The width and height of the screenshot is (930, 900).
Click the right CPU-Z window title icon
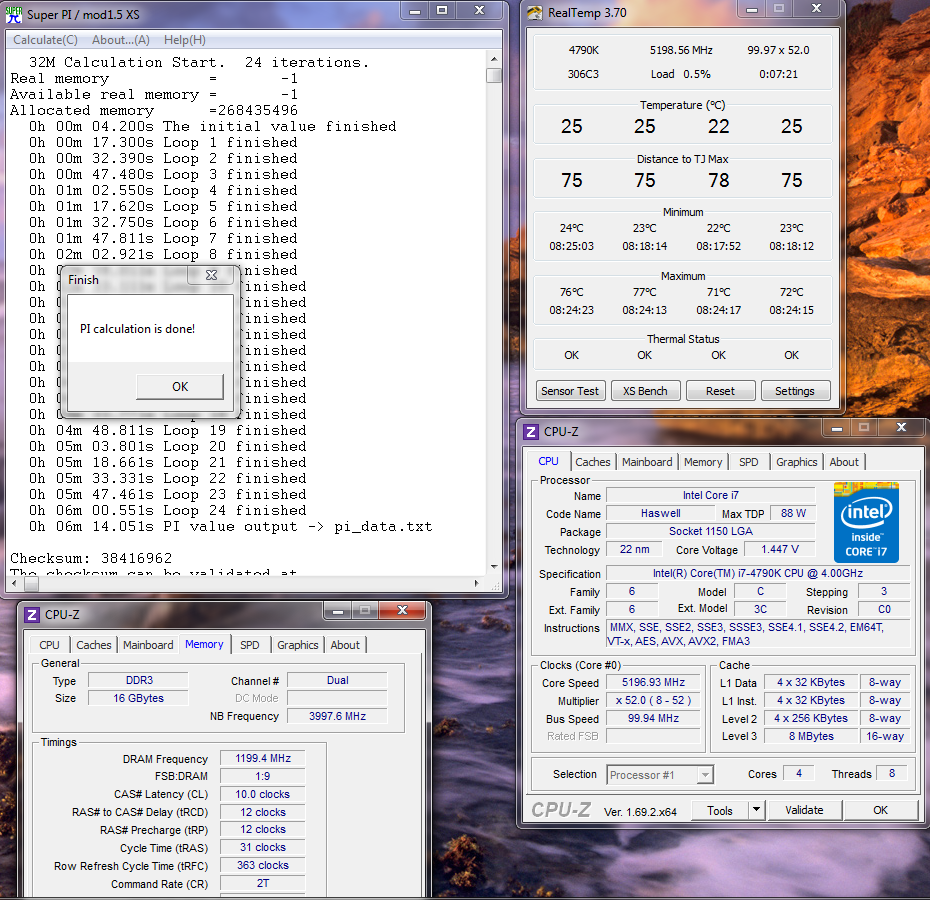coord(531,432)
